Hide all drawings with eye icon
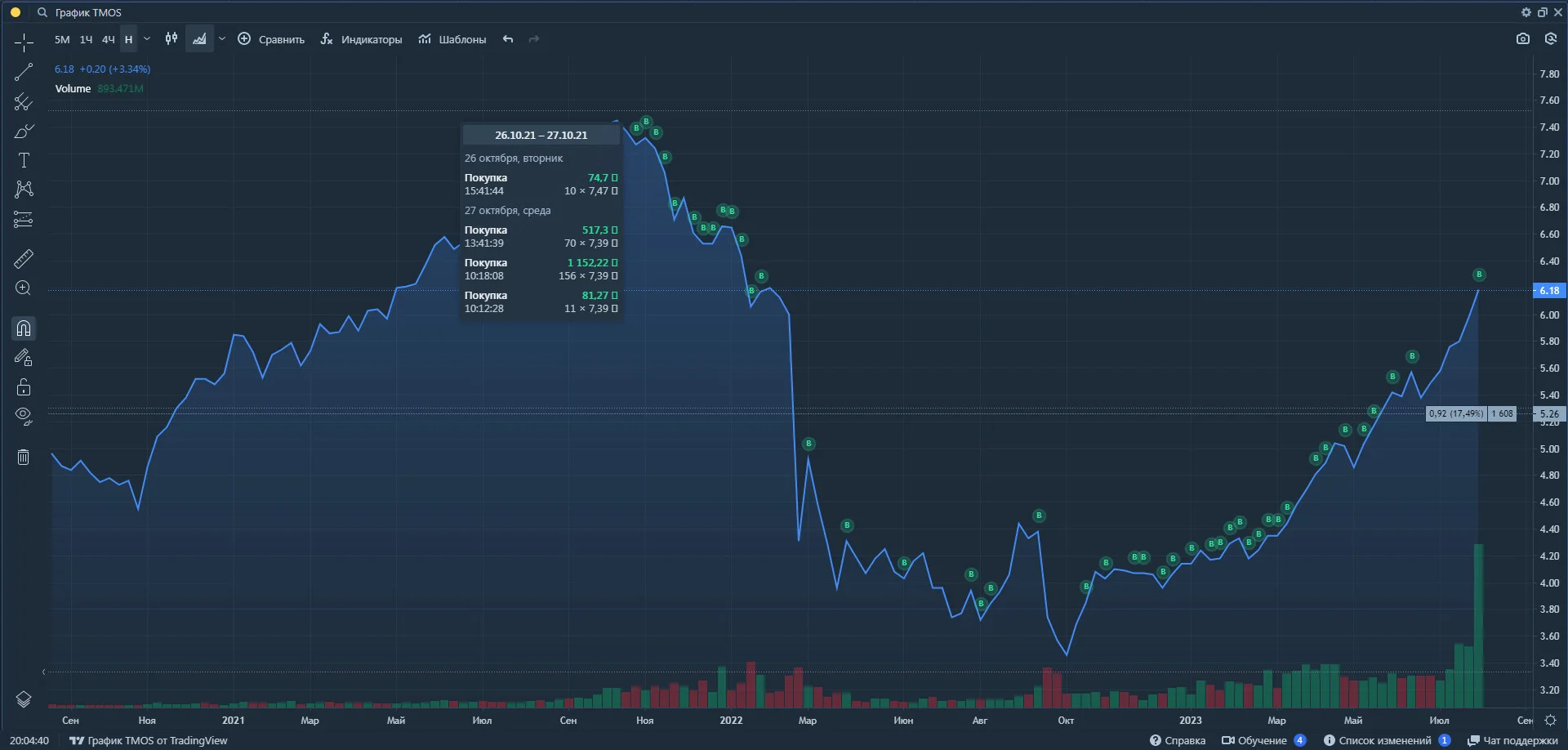Viewport: 1568px width, 750px height. 24,416
